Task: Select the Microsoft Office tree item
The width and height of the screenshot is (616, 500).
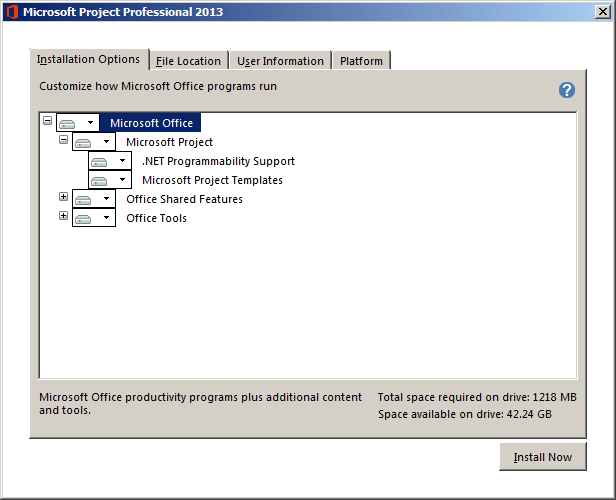Action: pyautogui.click(x=151, y=123)
